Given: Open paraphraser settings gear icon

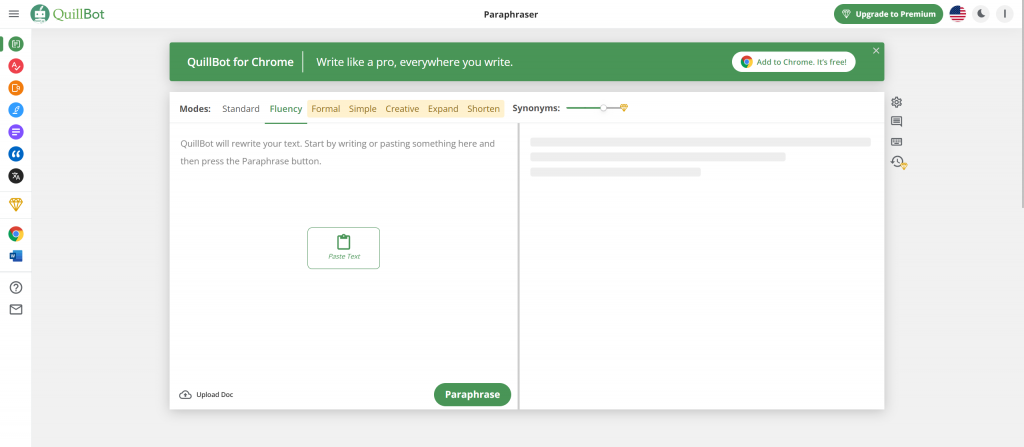Looking at the screenshot, I should click(x=897, y=102).
